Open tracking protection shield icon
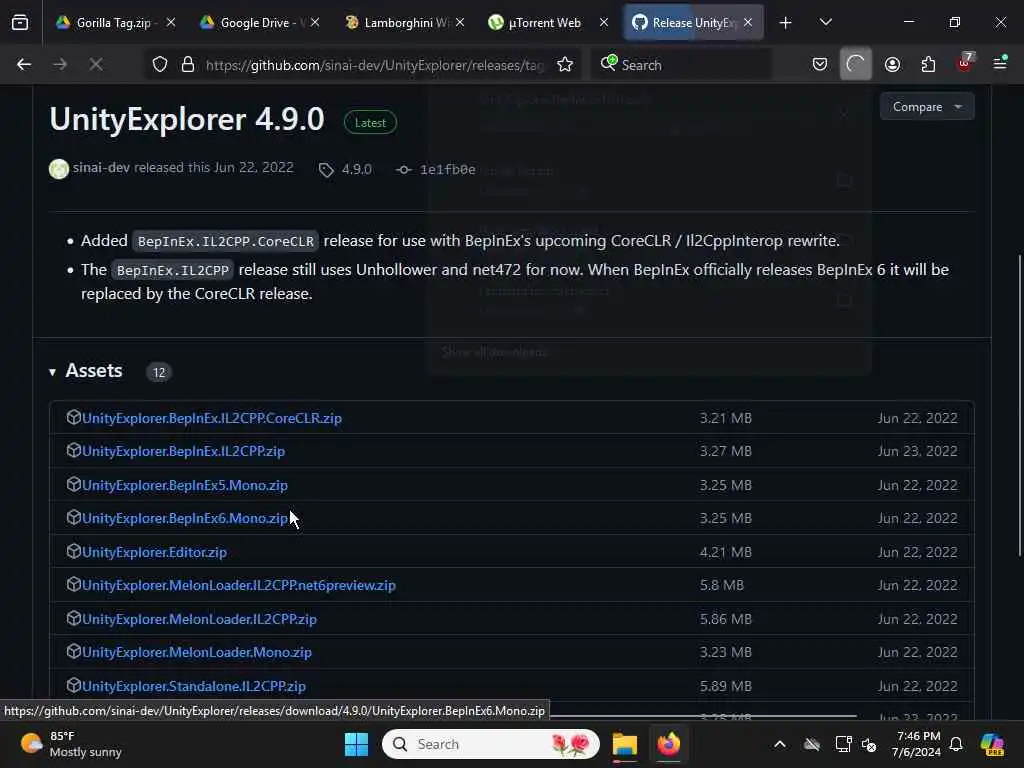Viewport: 1024px width, 768px height. pyautogui.click(x=160, y=65)
